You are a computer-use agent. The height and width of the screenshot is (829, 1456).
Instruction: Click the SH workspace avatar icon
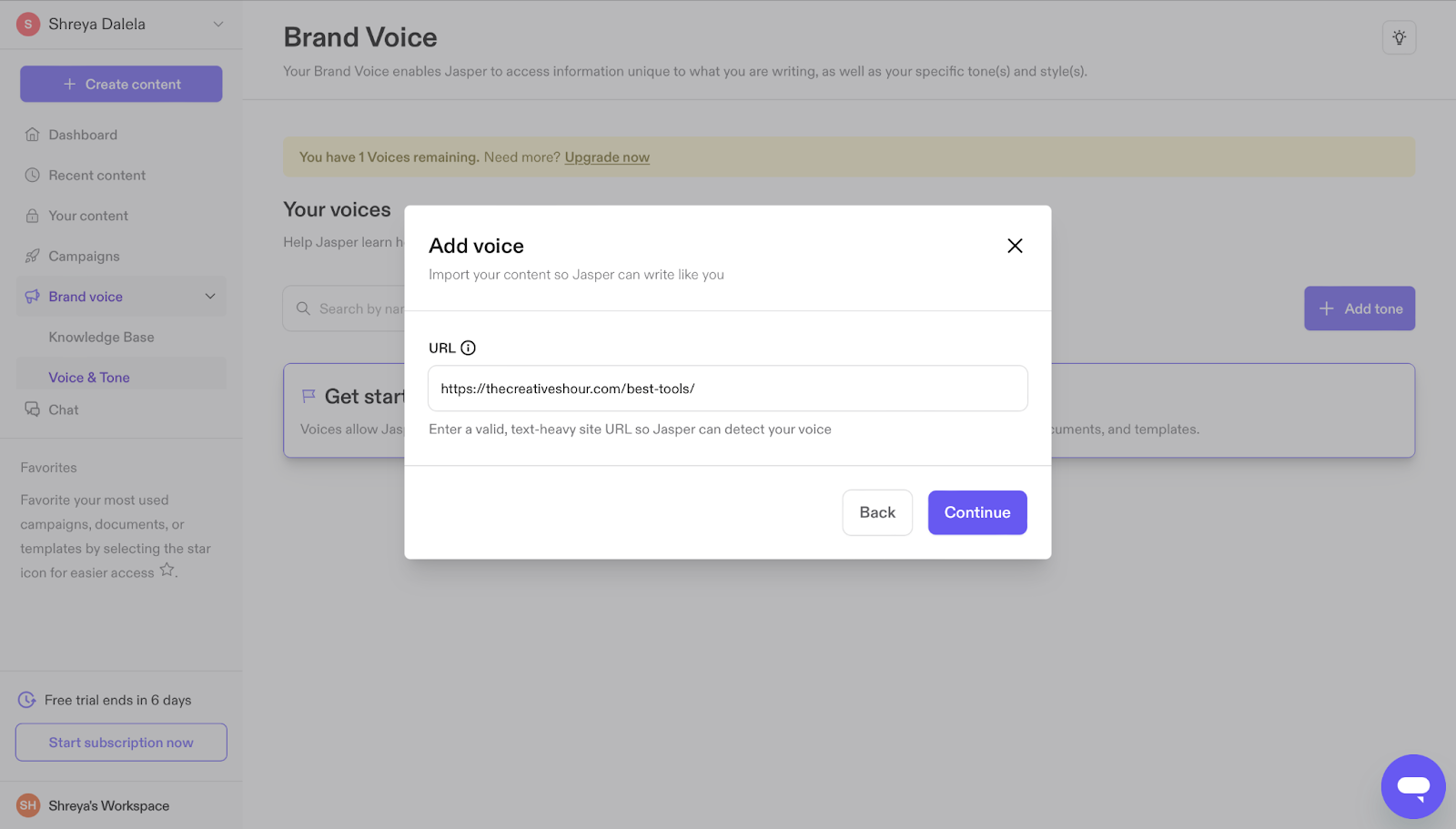click(28, 805)
